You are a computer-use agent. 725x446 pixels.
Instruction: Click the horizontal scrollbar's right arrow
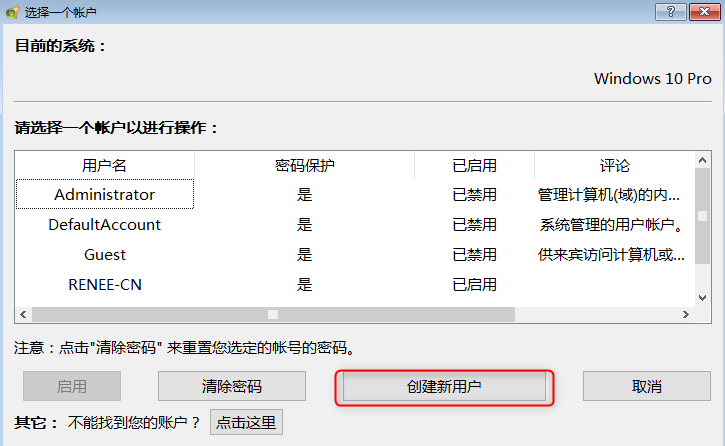tap(686, 315)
